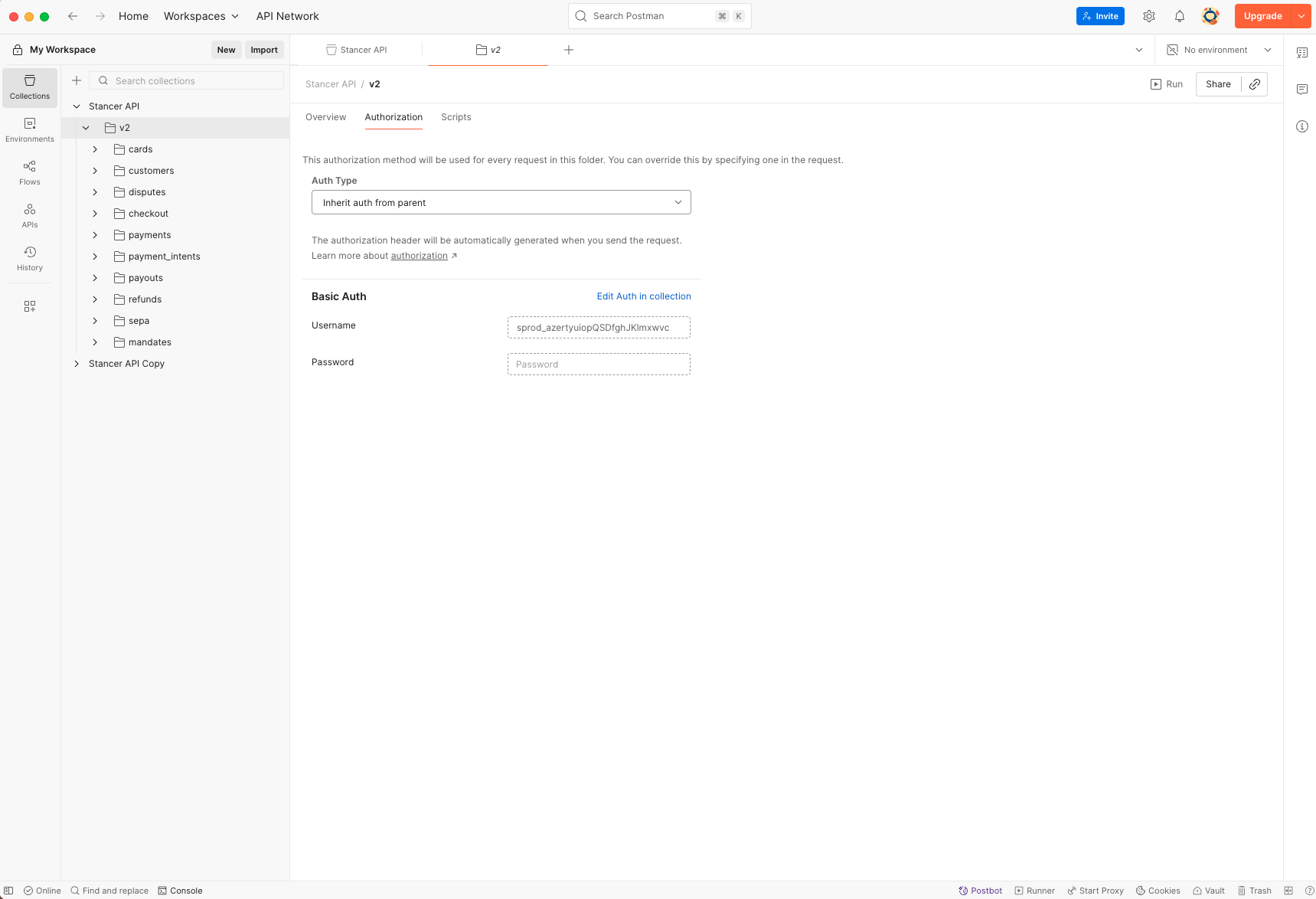Switch to the Scripts tab
Viewport: 1316px width, 899px height.
[x=456, y=117]
